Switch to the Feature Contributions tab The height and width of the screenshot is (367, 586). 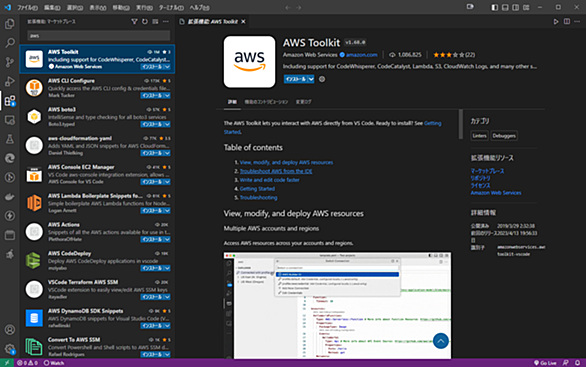click(x=266, y=102)
